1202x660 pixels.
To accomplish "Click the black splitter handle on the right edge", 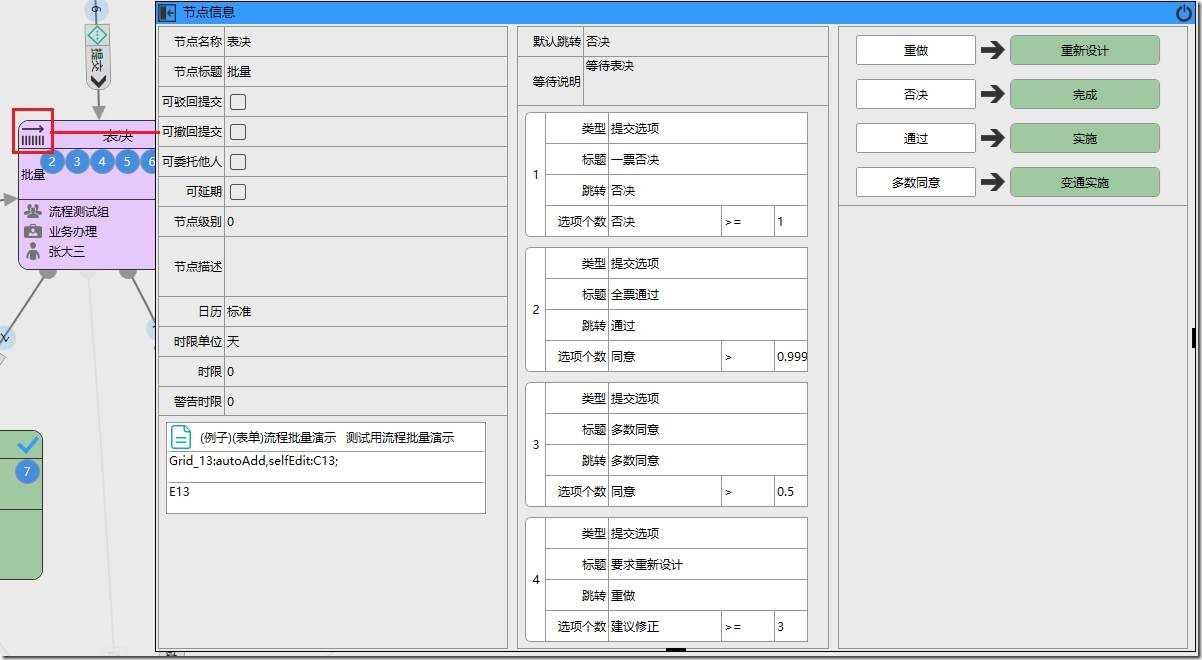I will point(1194,338).
